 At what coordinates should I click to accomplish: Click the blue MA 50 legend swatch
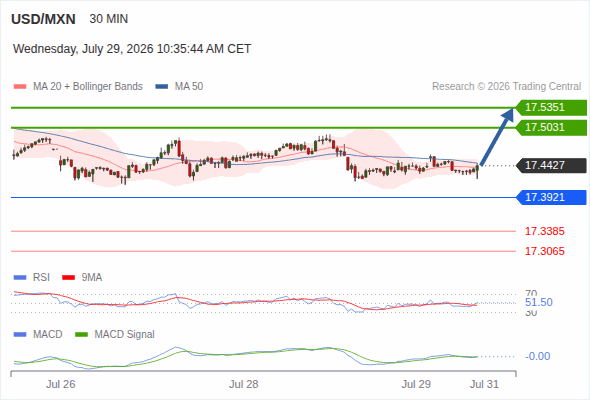coord(161,87)
